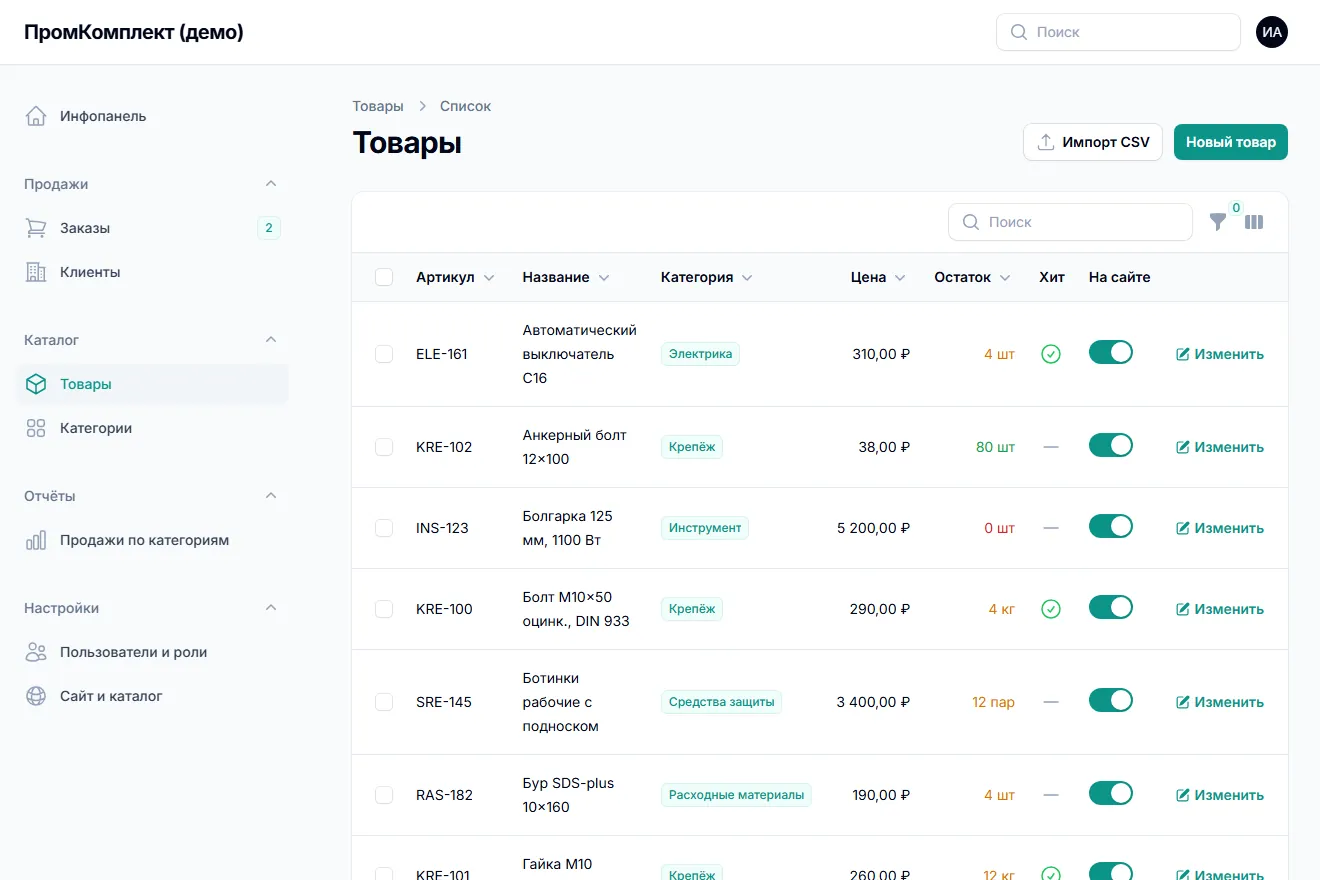This screenshot has height=880, width=1320.
Task: Click the cart icon next to Заказы
Action: tap(36, 228)
